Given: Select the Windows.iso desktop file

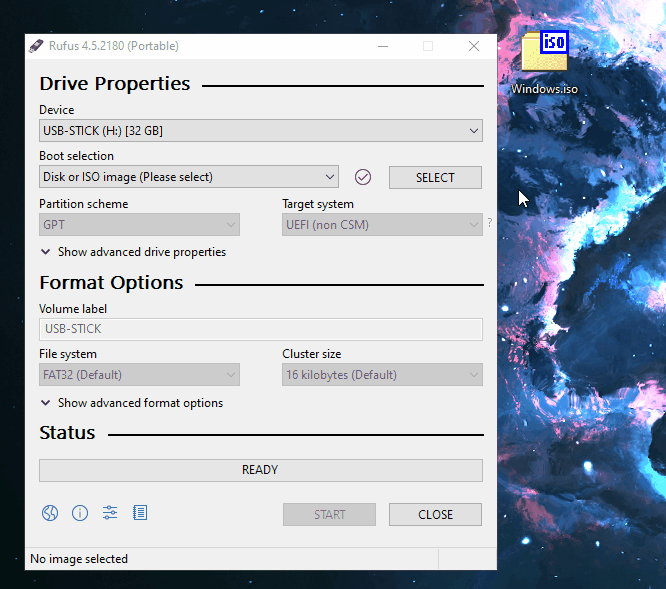Looking at the screenshot, I should [545, 63].
